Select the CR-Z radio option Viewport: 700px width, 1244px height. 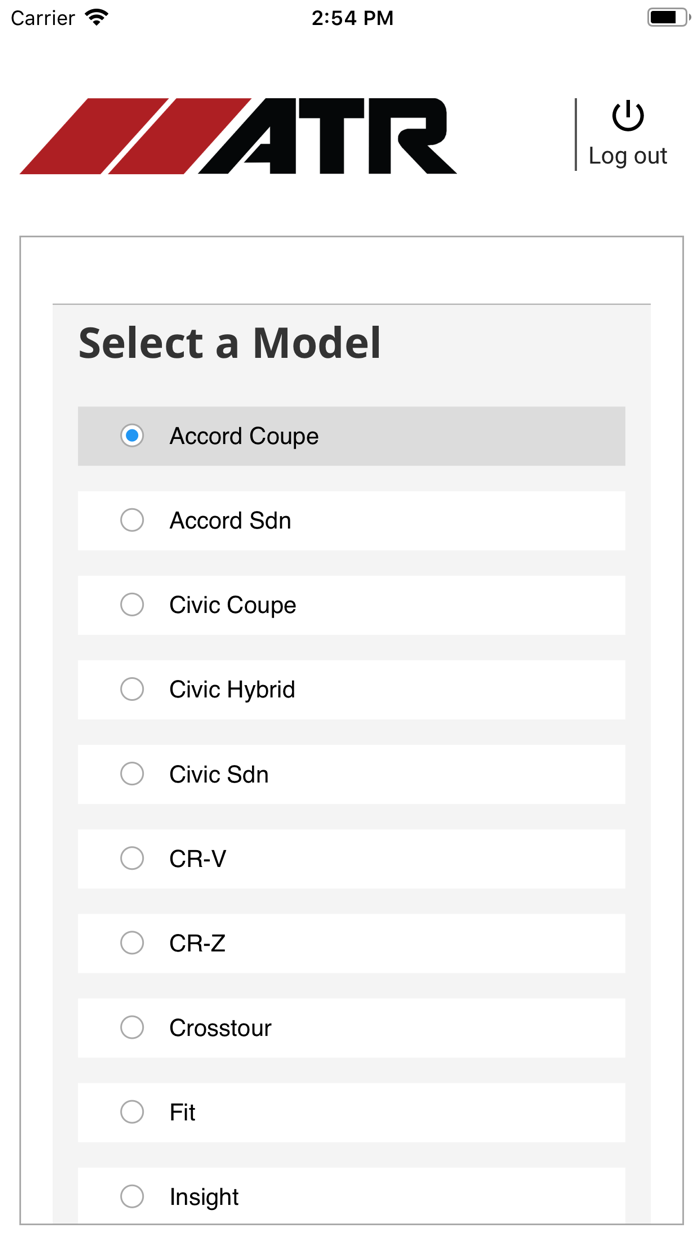pyautogui.click(x=132, y=943)
